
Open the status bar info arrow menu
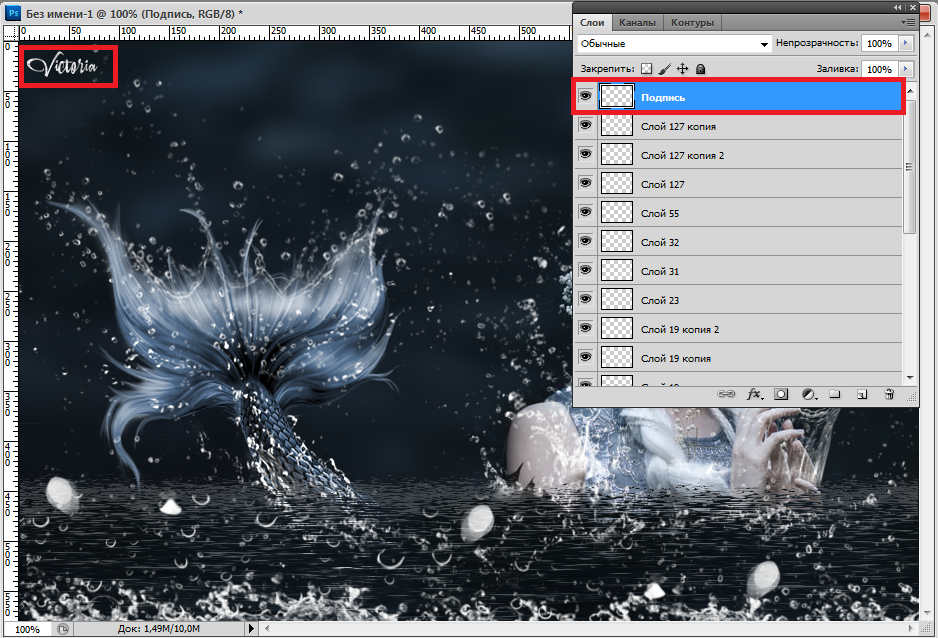coord(251,628)
